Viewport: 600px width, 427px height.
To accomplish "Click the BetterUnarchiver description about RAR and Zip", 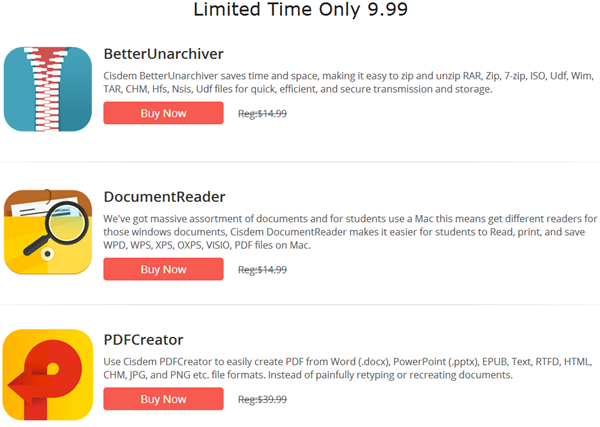I will point(349,82).
